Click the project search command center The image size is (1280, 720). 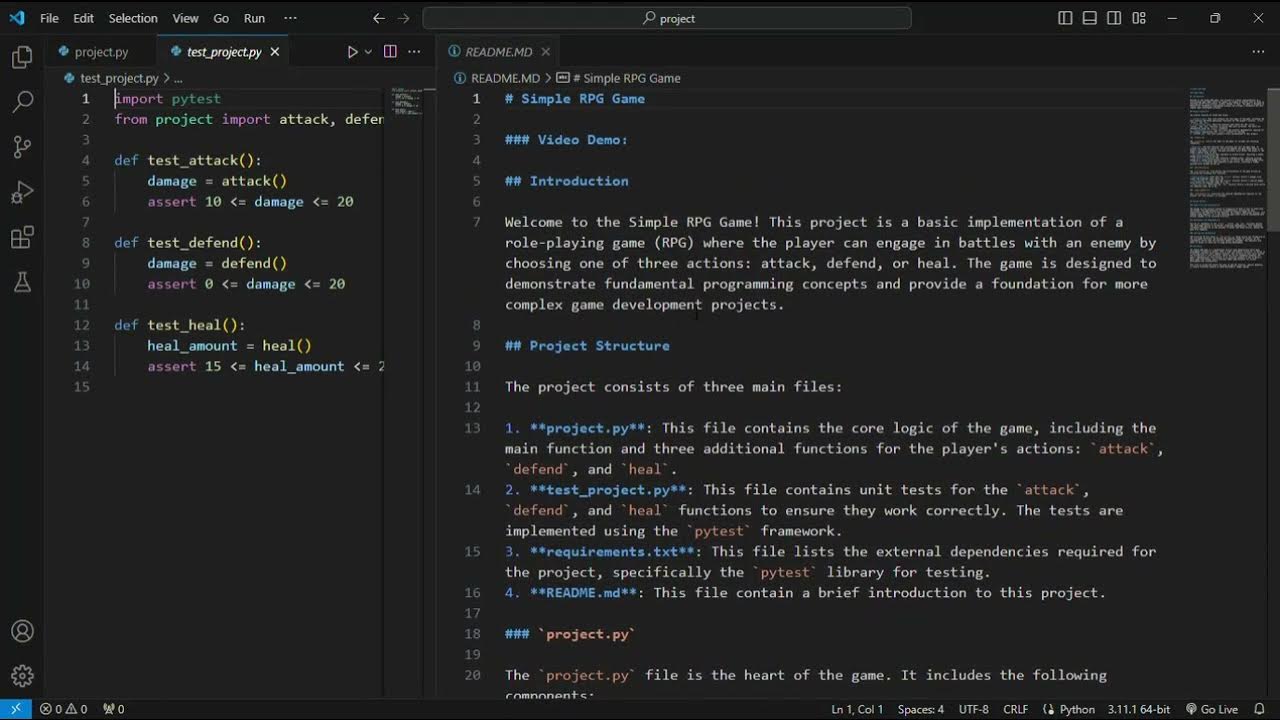tap(667, 18)
